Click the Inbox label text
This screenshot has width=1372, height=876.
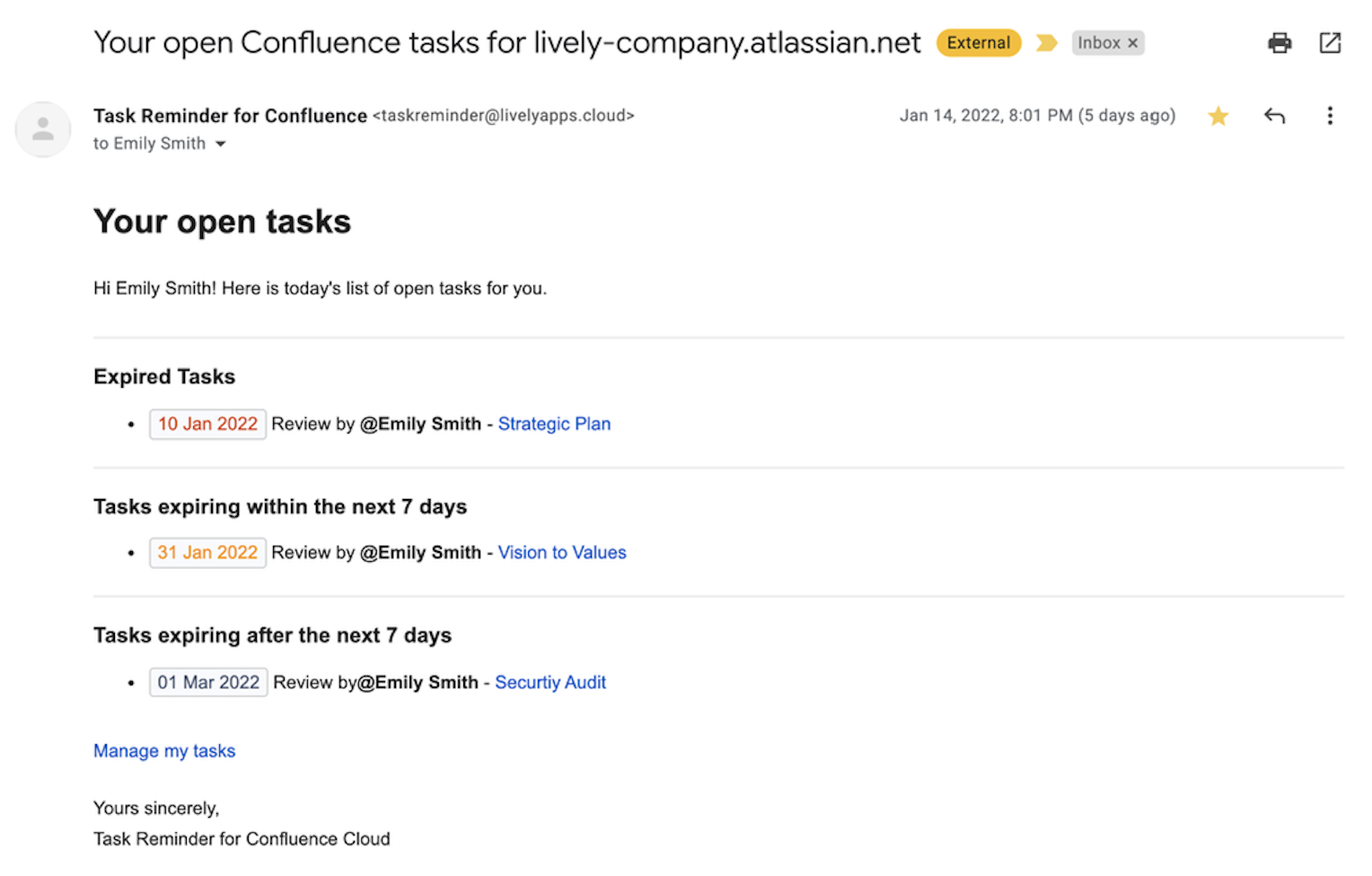pyautogui.click(x=1098, y=43)
